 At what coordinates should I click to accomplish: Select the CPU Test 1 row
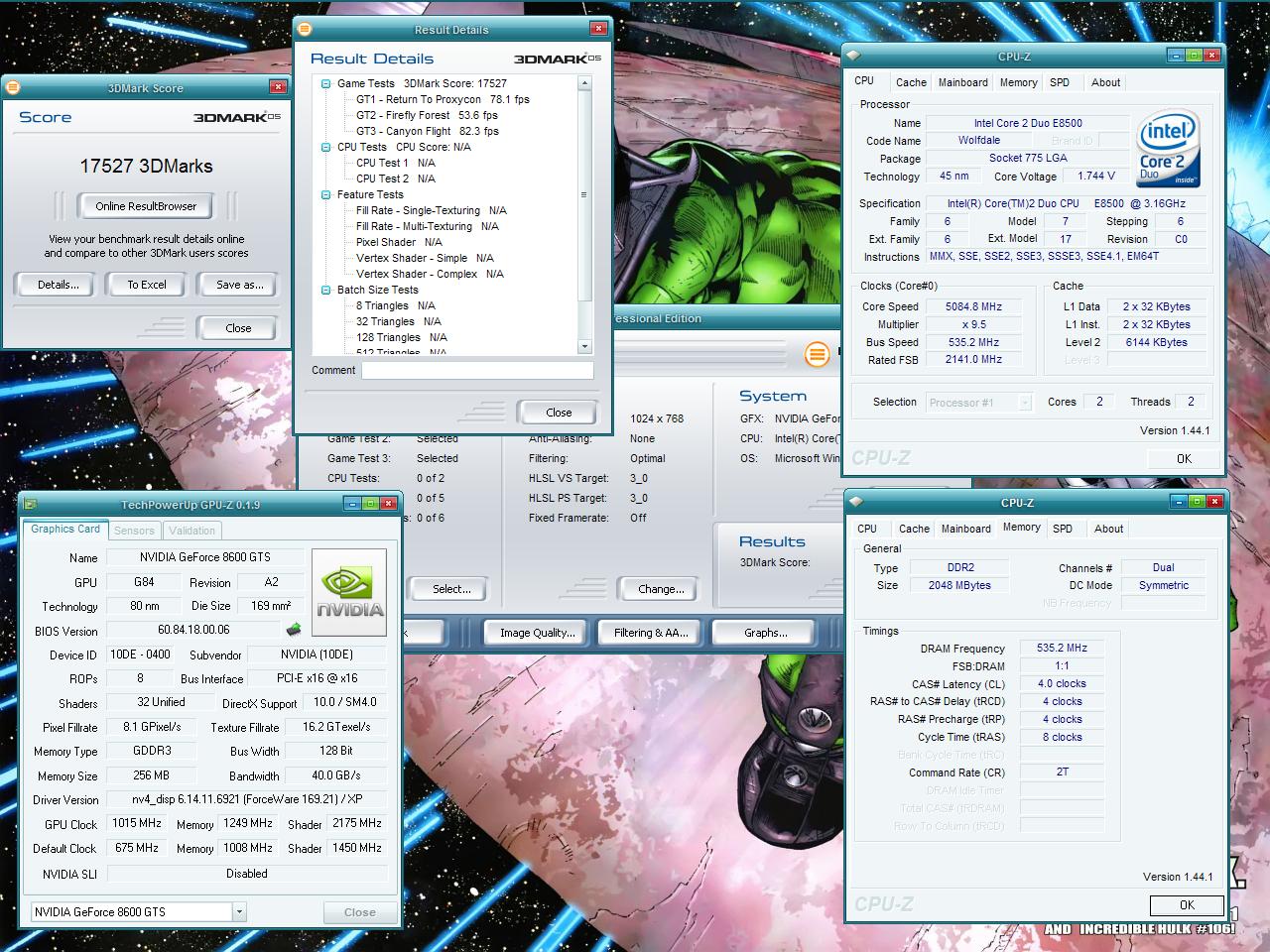point(395,163)
